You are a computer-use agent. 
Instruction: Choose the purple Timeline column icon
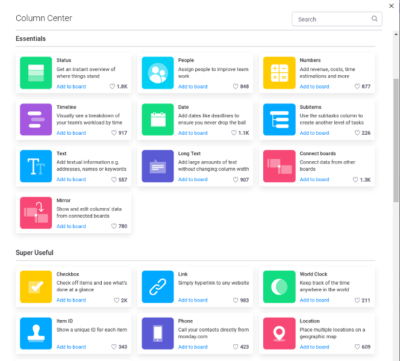pyautogui.click(x=36, y=120)
